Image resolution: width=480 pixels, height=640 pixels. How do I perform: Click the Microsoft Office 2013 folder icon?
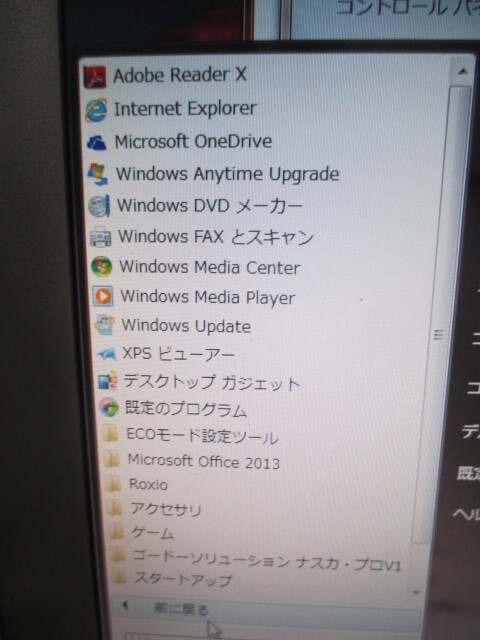[x=111, y=459]
